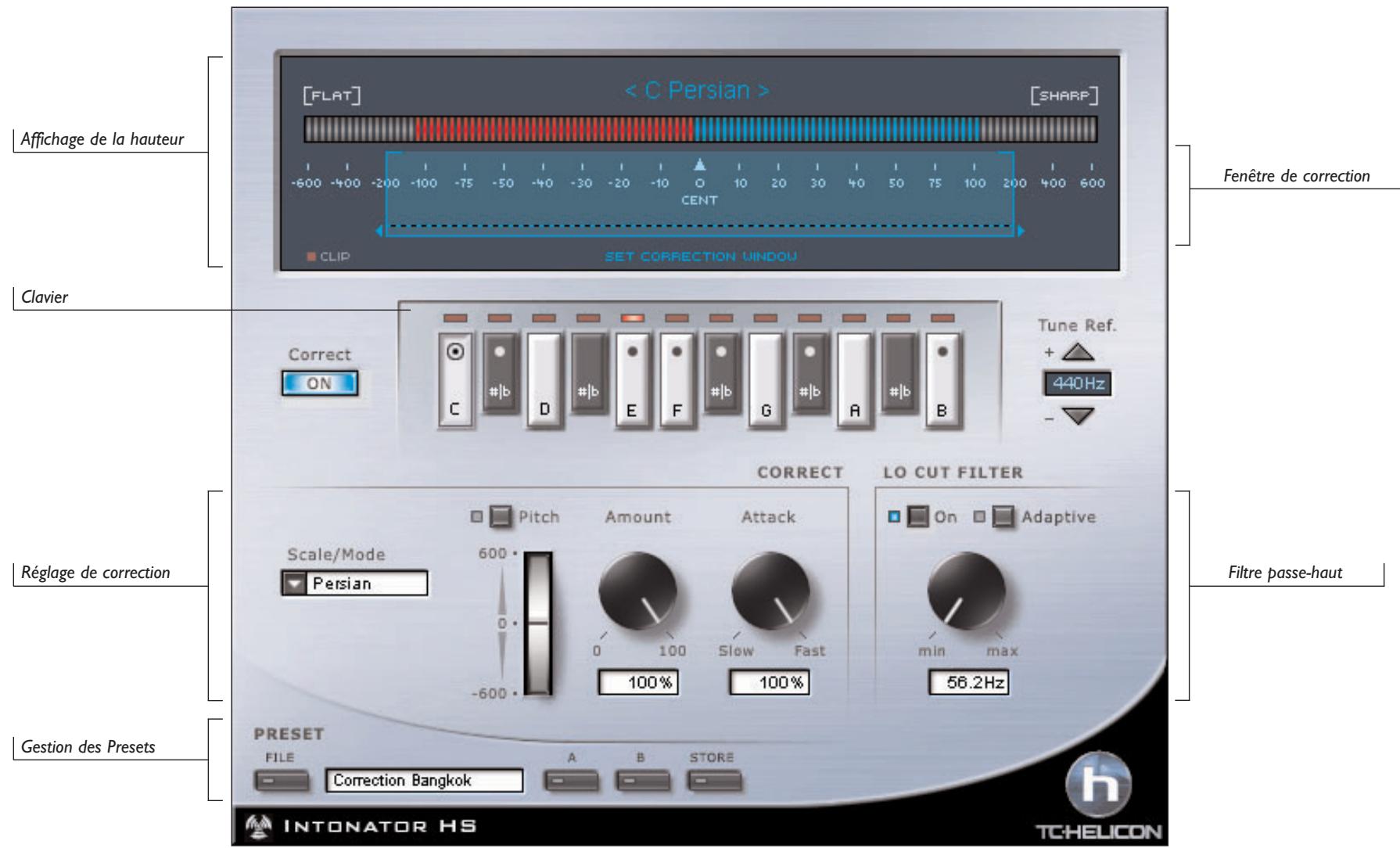Toggle the Correct ON button
This screenshot has width=1400, height=848.
coord(320,383)
